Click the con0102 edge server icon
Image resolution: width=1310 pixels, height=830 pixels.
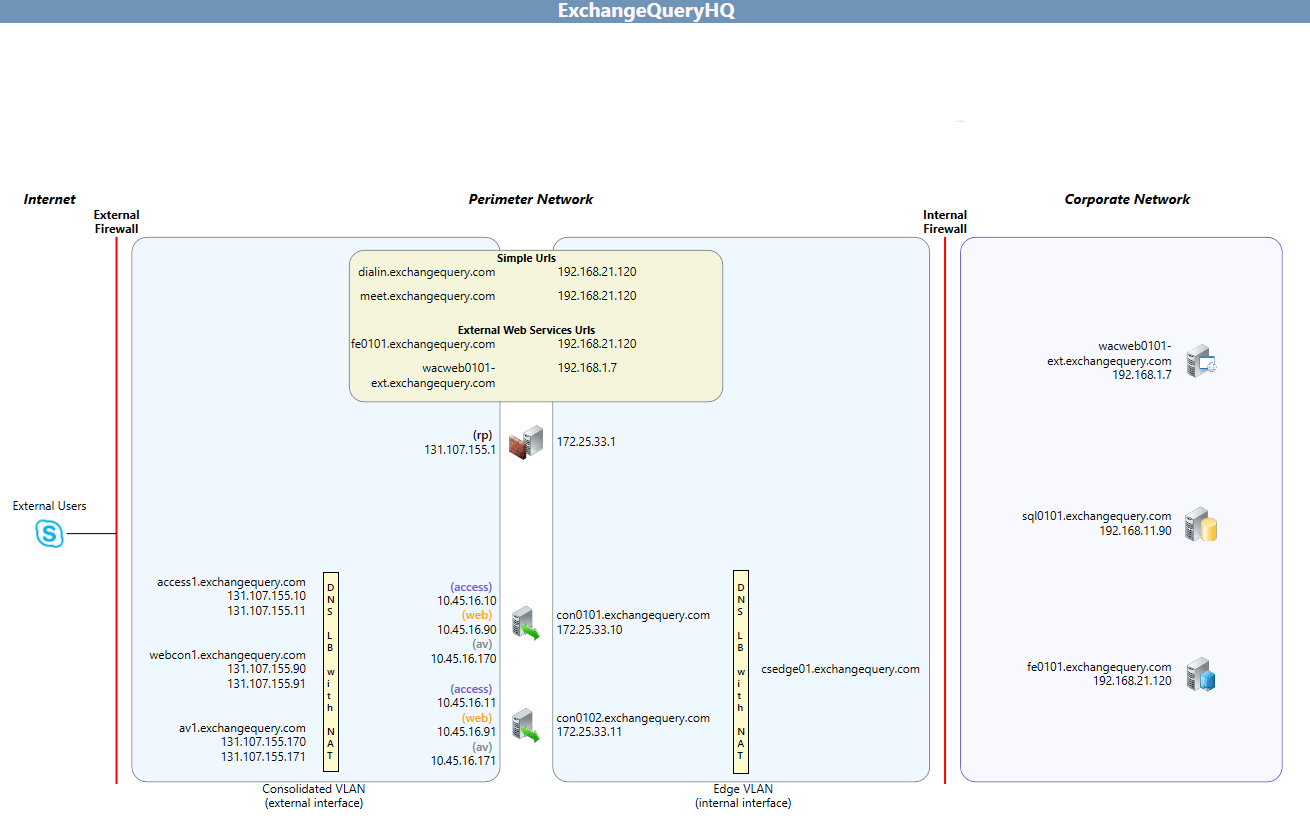tap(526, 725)
